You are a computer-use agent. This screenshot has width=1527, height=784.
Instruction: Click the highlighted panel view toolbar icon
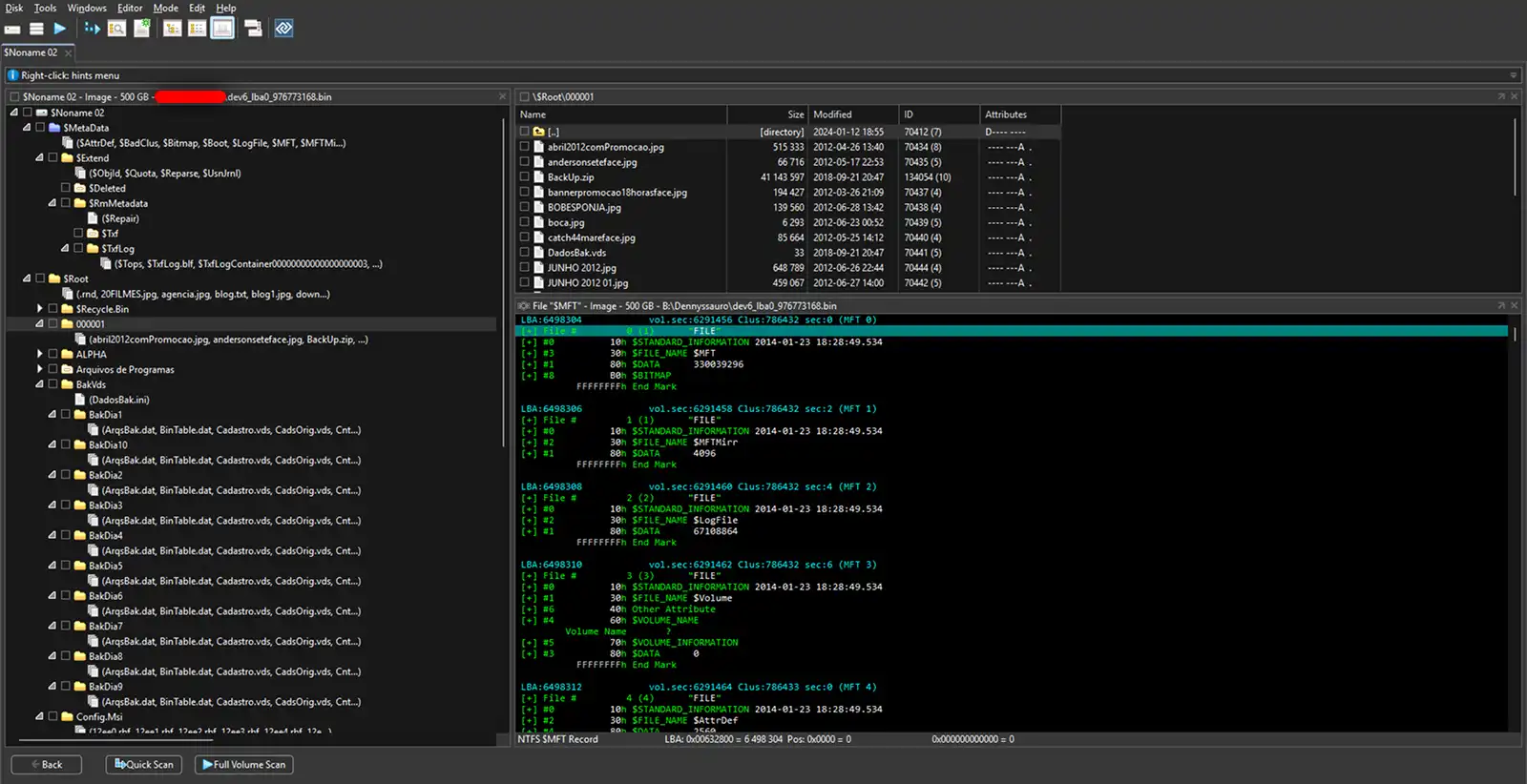coord(222,29)
